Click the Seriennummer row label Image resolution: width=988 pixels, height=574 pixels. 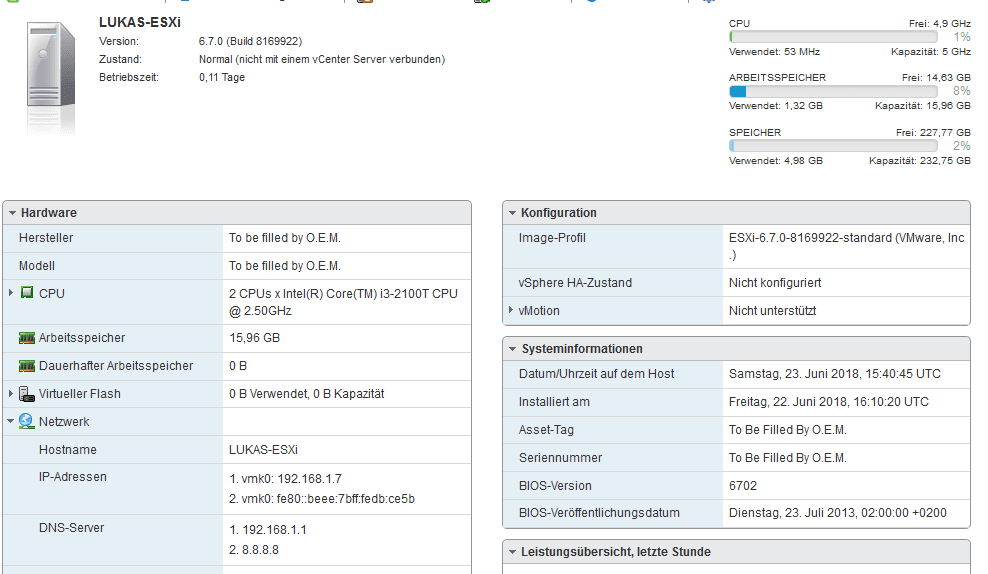tap(560, 457)
